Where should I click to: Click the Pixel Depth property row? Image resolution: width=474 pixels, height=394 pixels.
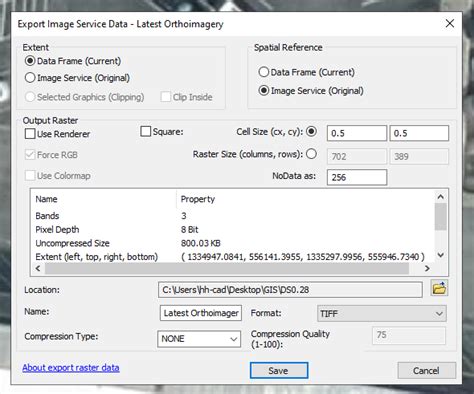click(x=232, y=230)
